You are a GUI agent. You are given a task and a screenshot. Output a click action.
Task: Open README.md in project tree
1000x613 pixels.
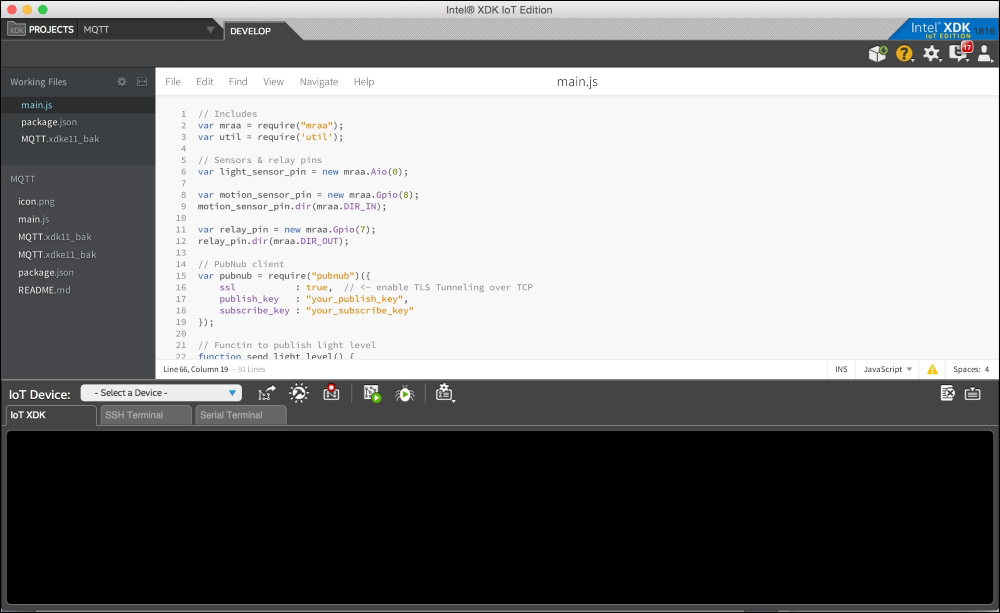[44, 290]
